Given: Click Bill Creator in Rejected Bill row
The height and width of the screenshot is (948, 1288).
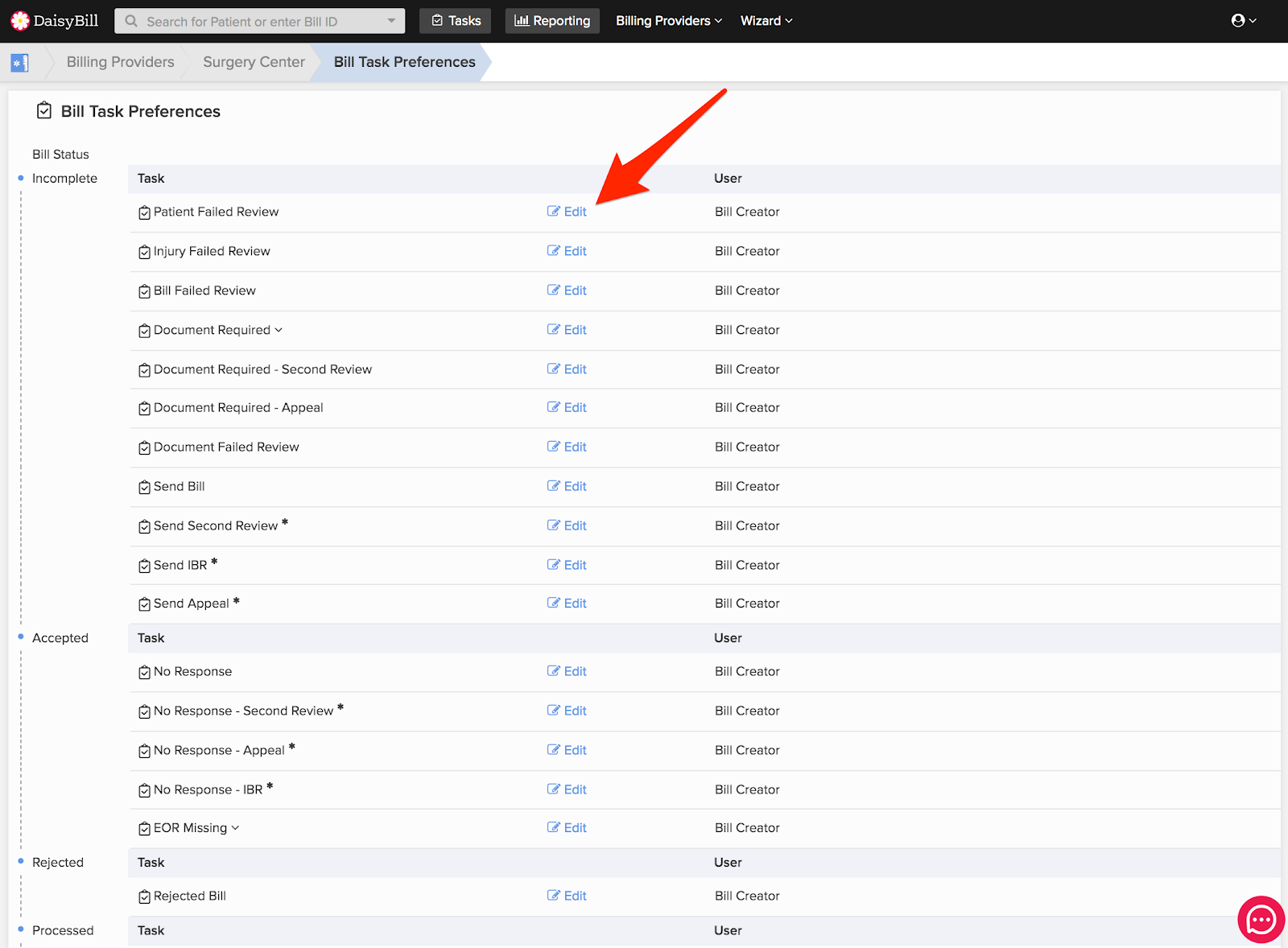Looking at the screenshot, I should pos(747,896).
